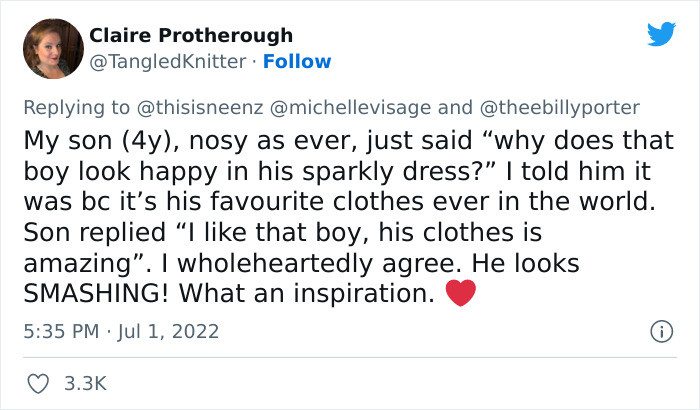700x410 pixels.
Task: Click the Twitter bird logo
Action: click(661, 34)
